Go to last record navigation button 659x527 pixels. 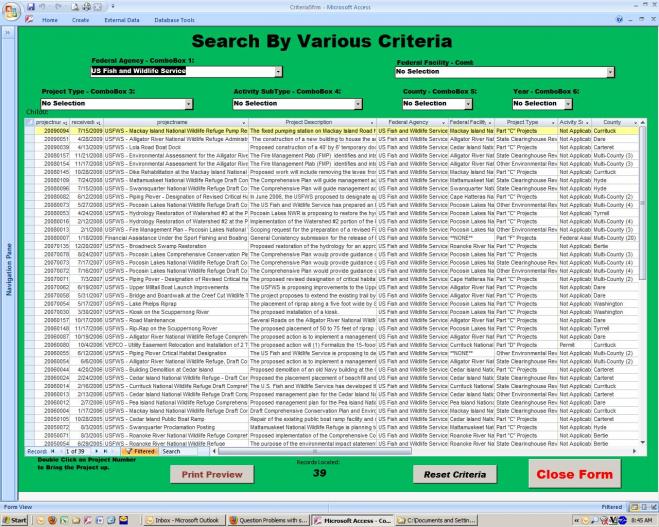tap(105, 451)
